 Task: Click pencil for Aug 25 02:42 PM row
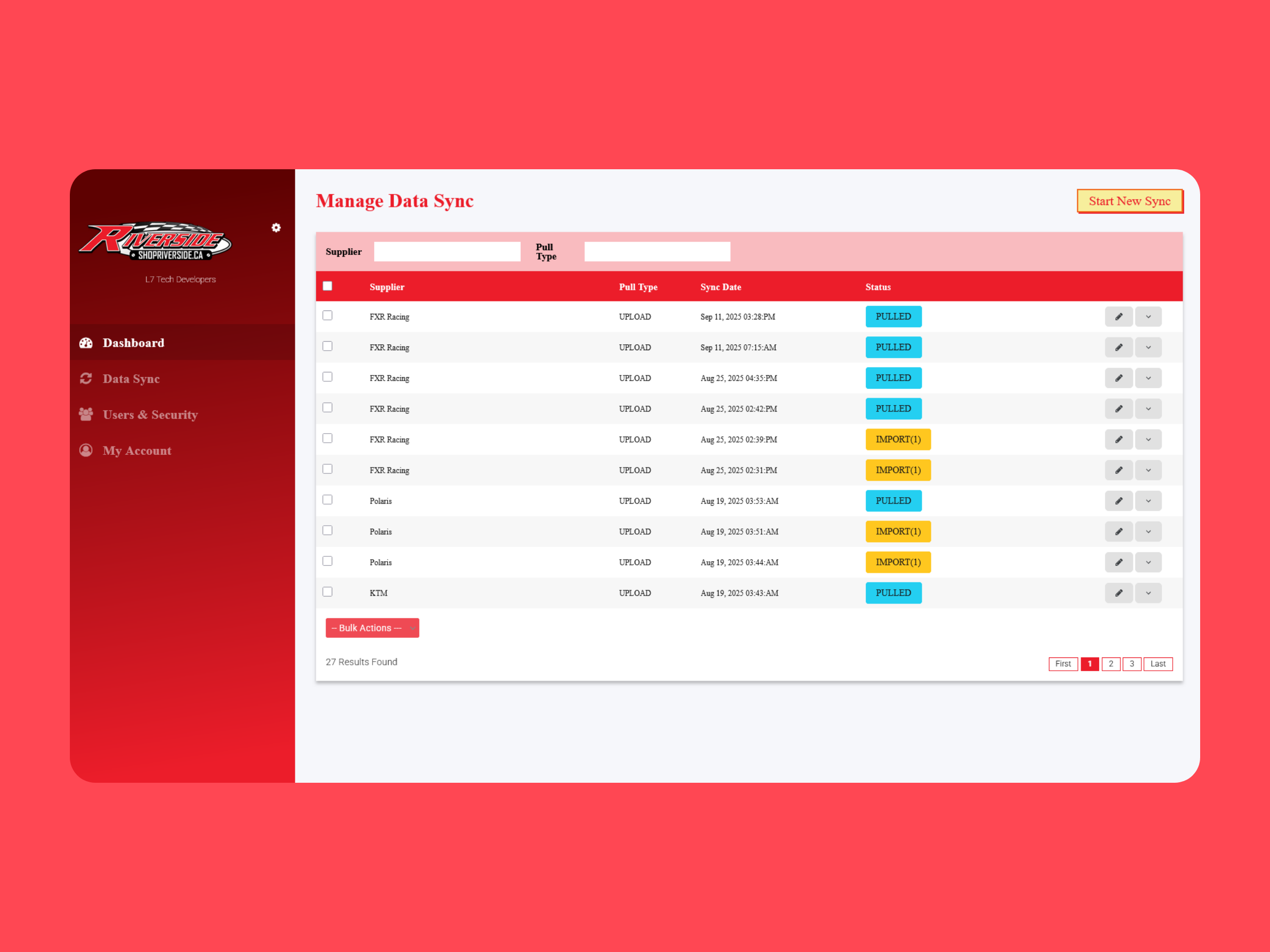pos(1119,409)
